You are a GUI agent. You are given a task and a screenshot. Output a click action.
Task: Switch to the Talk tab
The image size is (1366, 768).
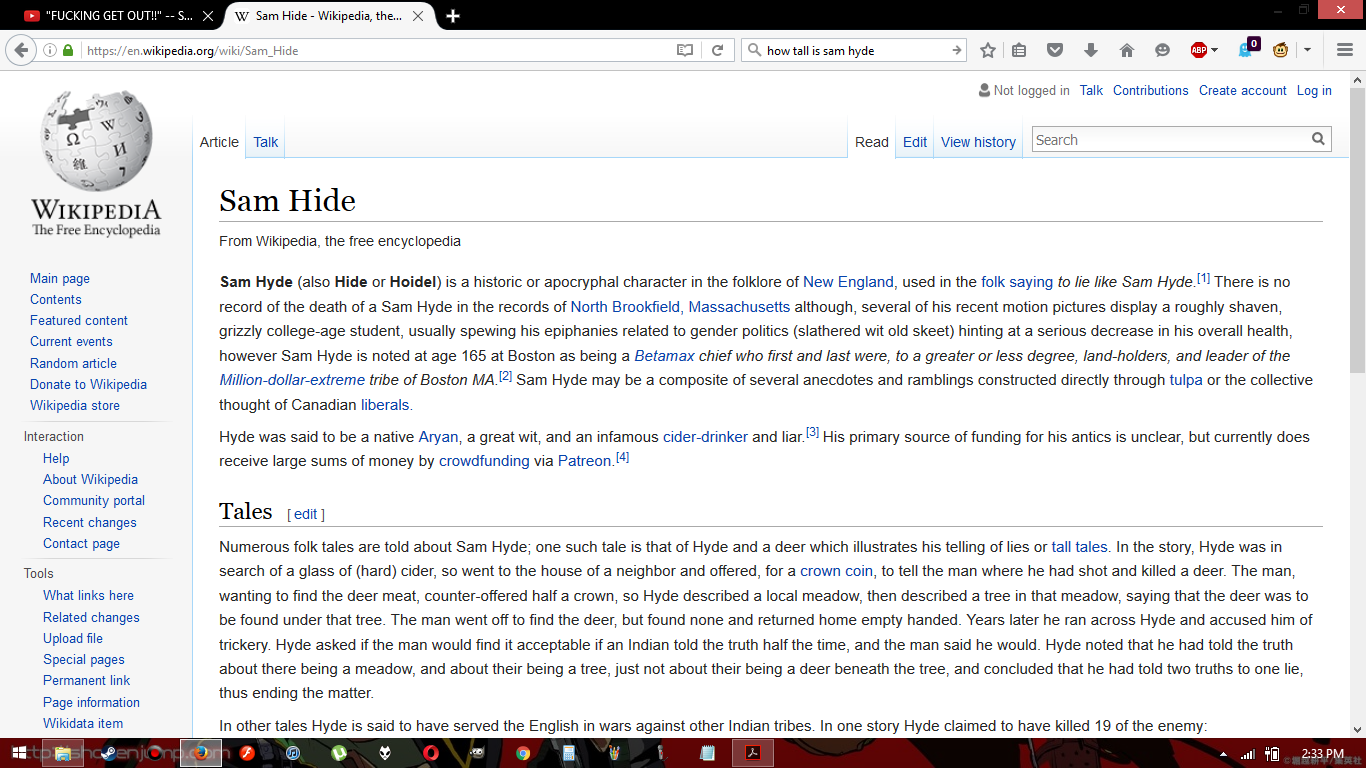pos(264,142)
